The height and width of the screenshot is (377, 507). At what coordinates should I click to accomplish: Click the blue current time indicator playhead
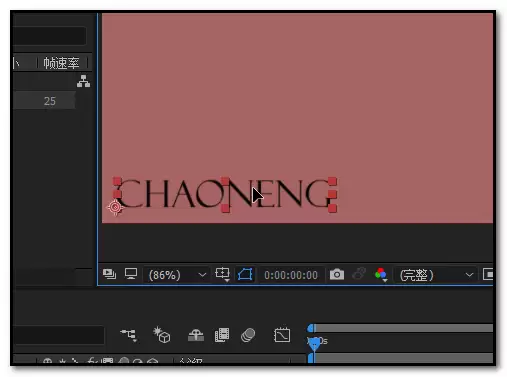click(314, 343)
